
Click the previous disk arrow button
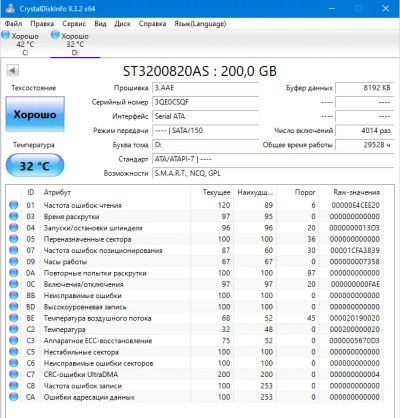(12, 70)
